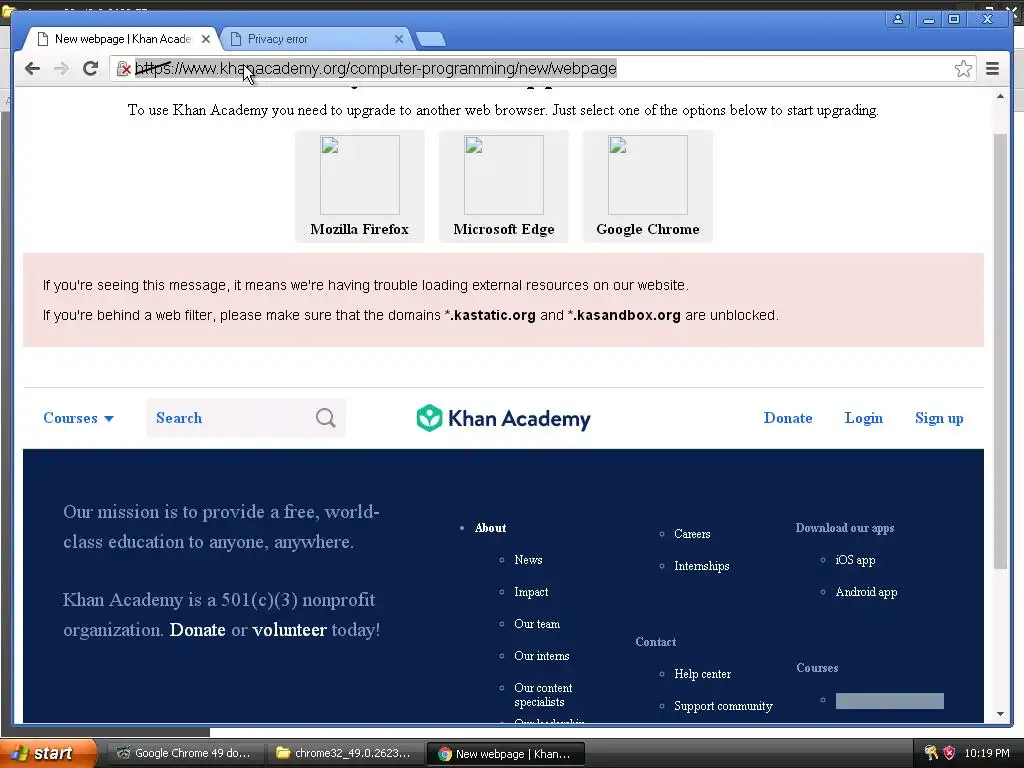1024x768 pixels.
Task: Click the keys tray icon
Action: pyautogui.click(x=931, y=753)
